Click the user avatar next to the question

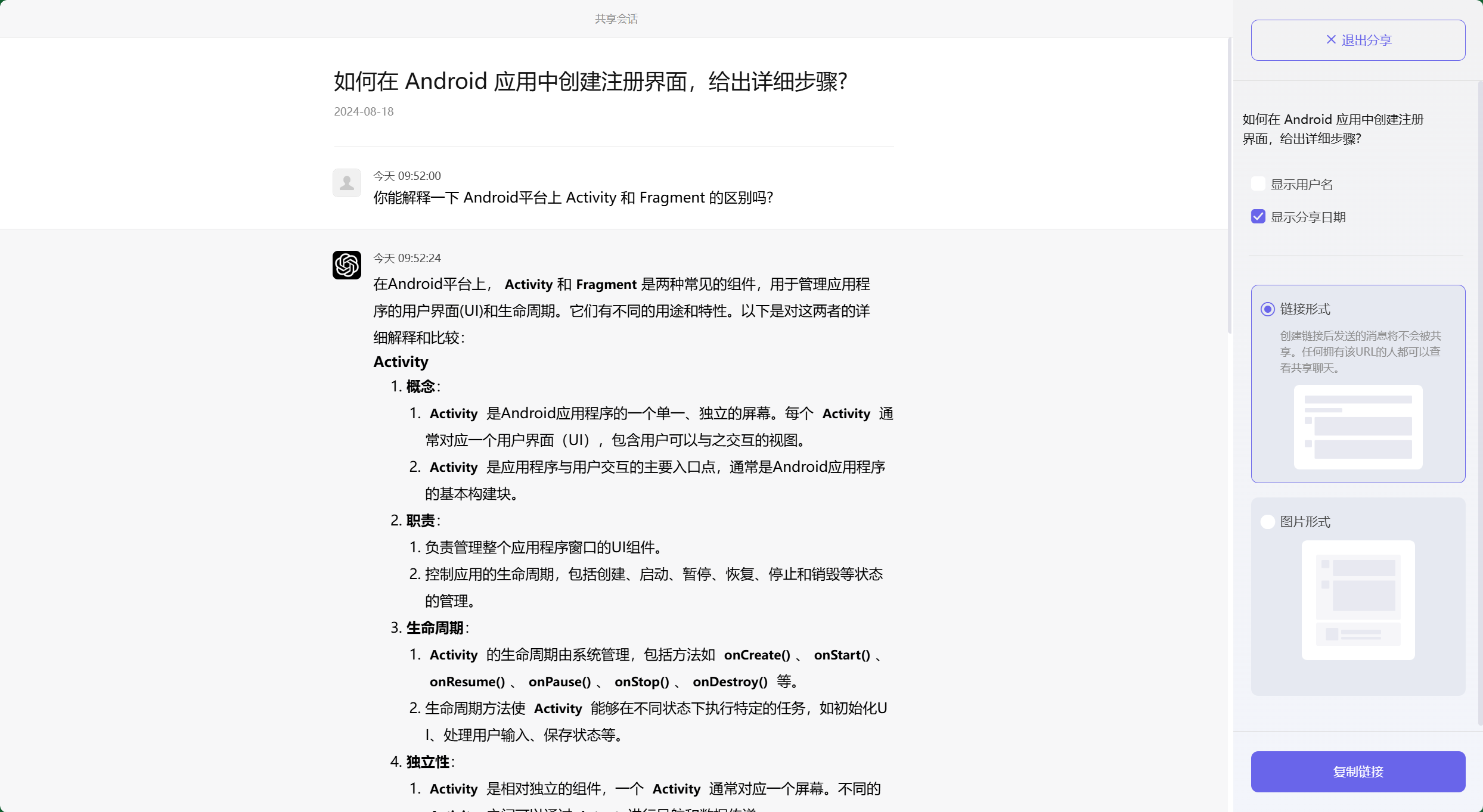coord(346,182)
